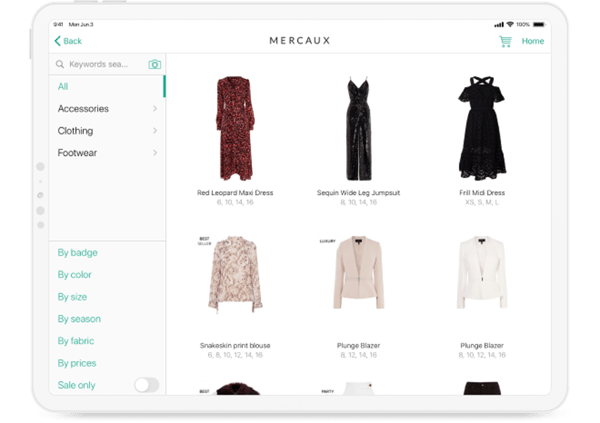Screen dimensions: 600x423
Task: Click sizes 8, 10, 14, 16 text
Action: (359, 202)
